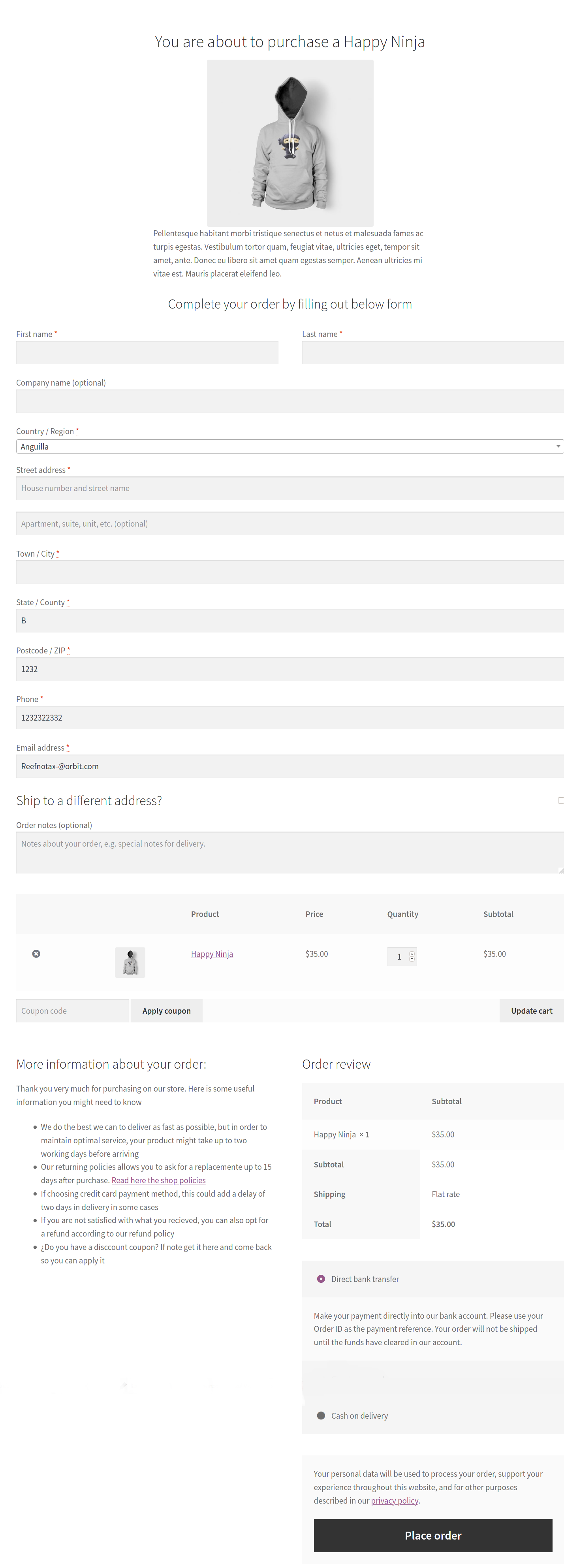Select Direct bank transfer payment

coord(321,1278)
